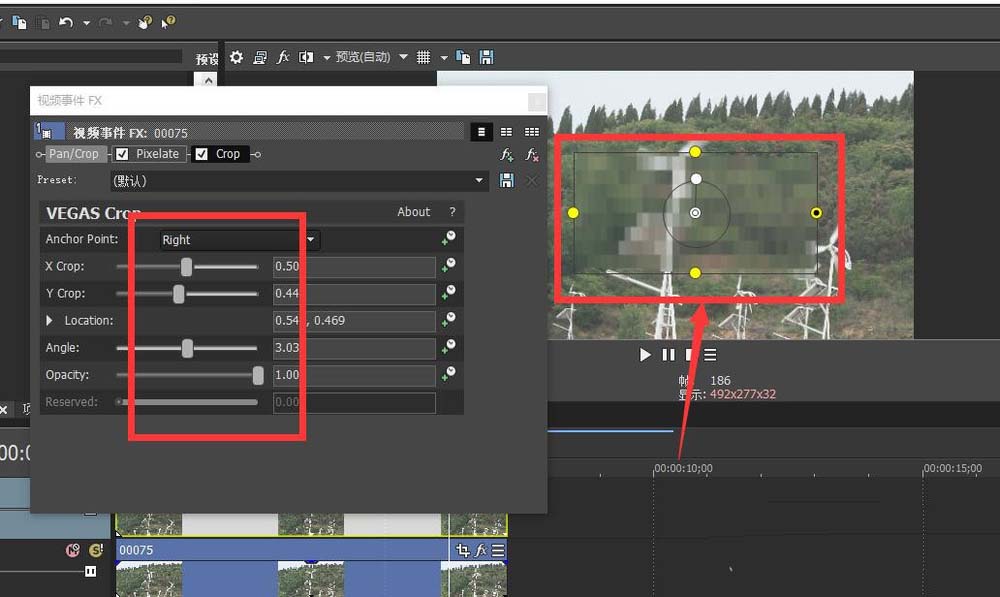The image size is (1000, 597).
Task: Toggle split screen view in preview
Action: pyautogui.click(x=307, y=57)
